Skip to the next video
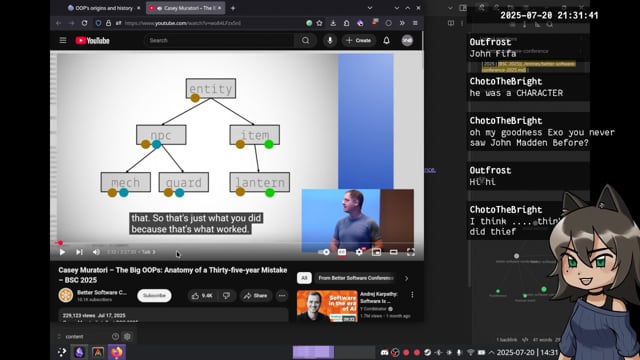640x360 pixels. [79, 252]
